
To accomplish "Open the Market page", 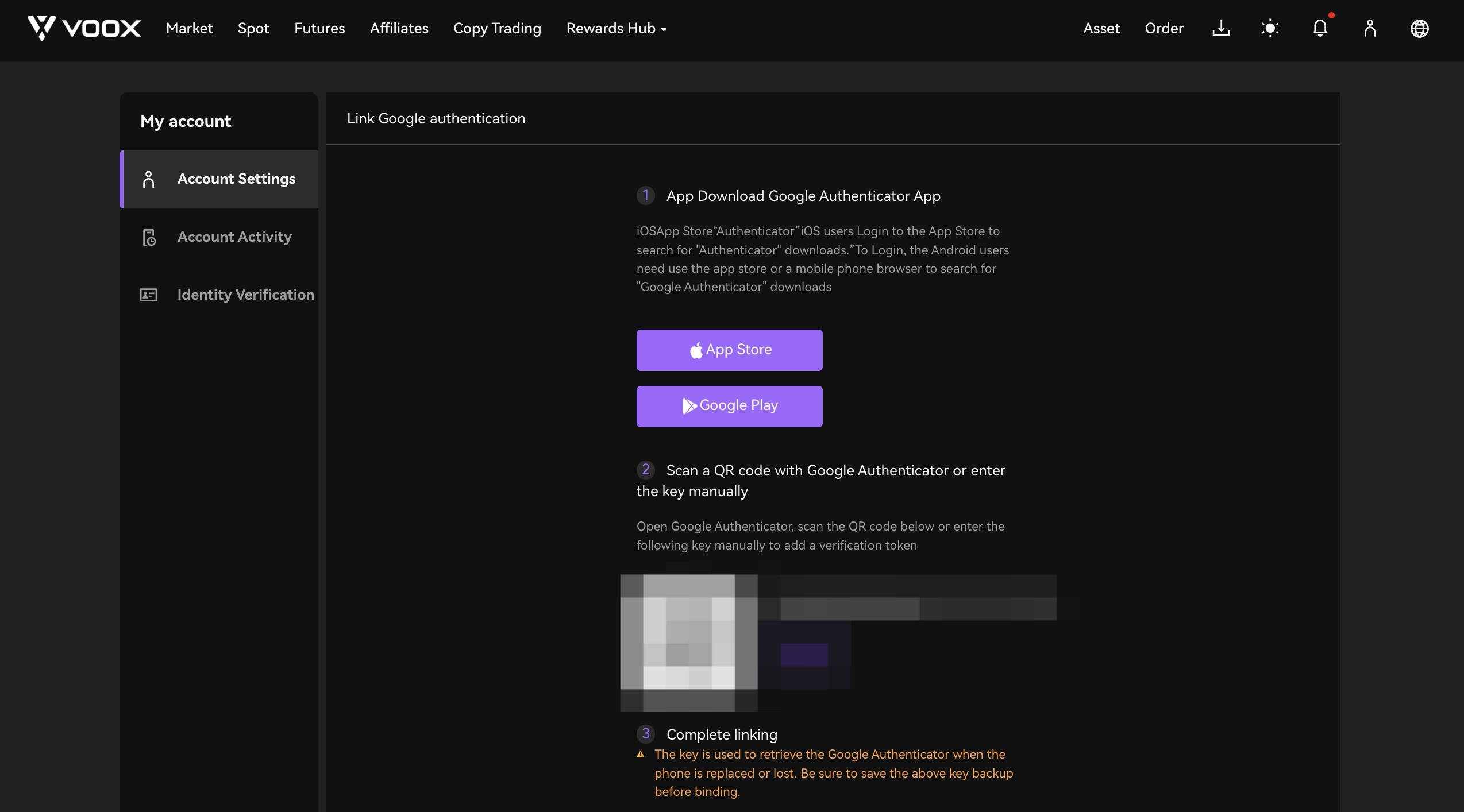I will [189, 28].
